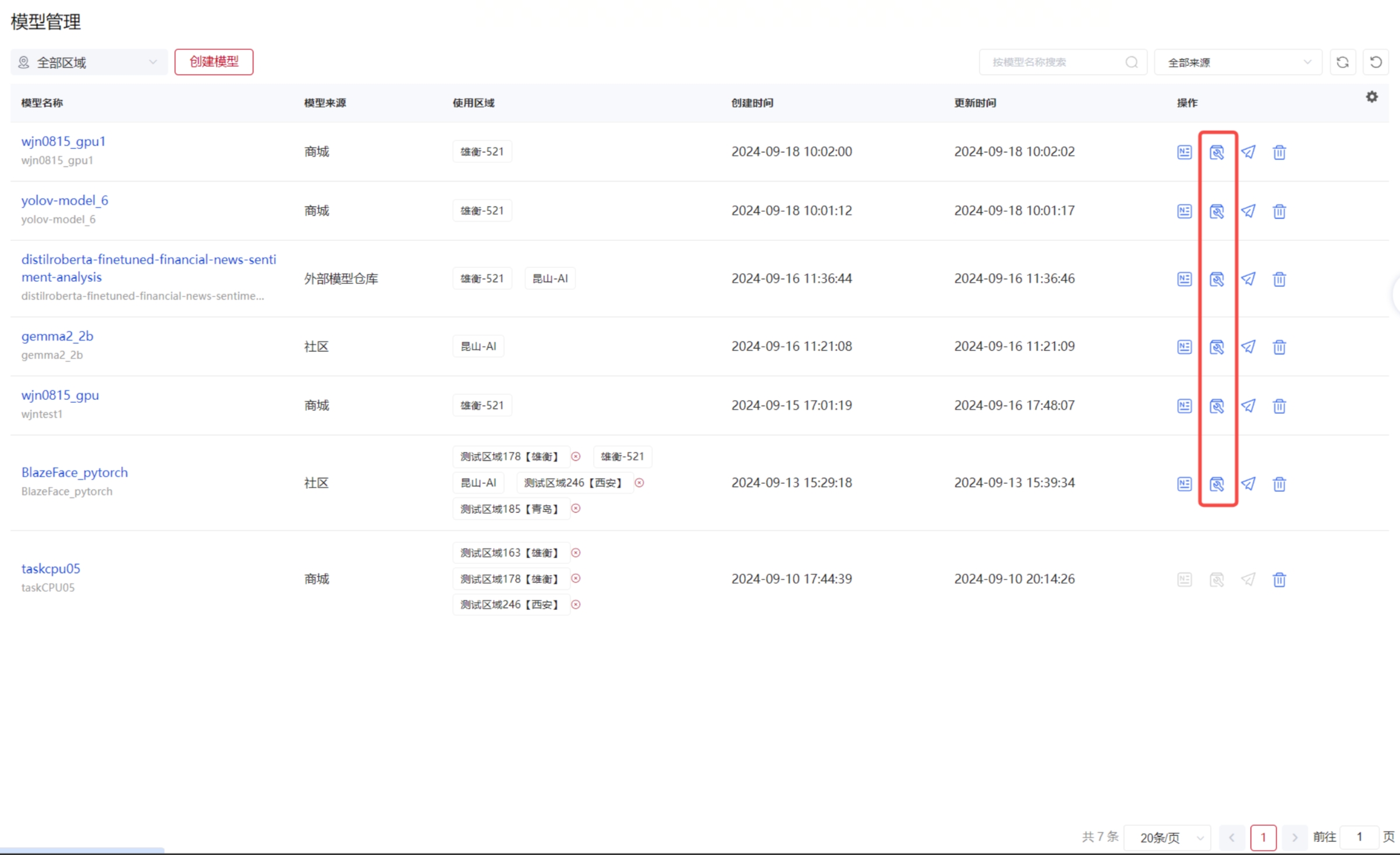Screen dimensions: 1400x855
Task: Remove 测试区域185【青岛】 tag from BlazeFace_pytorch
Action: click(x=576, y=509)
